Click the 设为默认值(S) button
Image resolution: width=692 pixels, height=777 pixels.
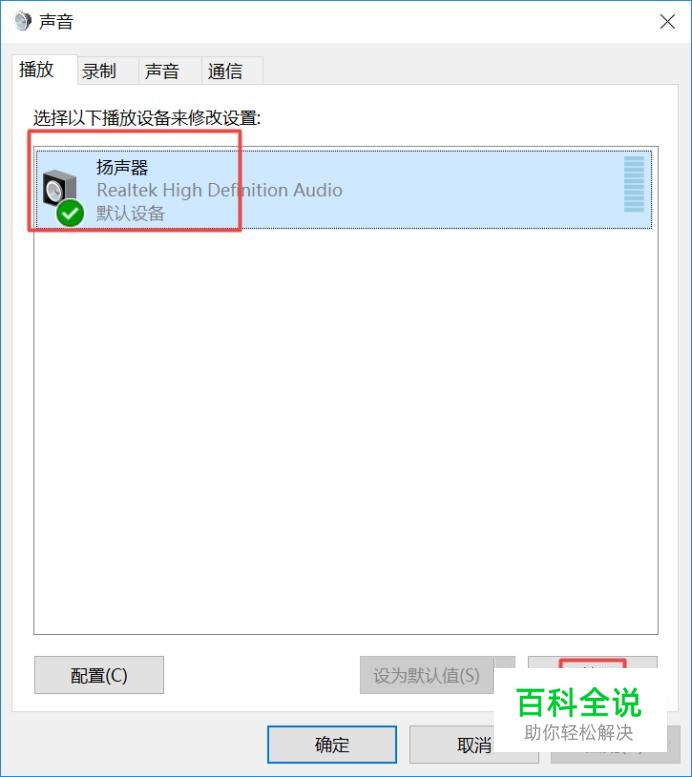point(426,675)
